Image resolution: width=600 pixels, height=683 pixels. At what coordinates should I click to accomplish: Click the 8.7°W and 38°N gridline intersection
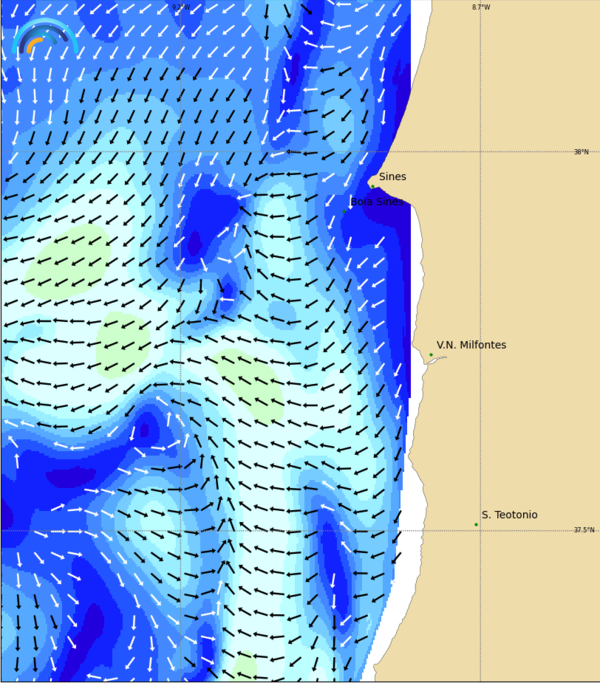click(x=481, y=152)
